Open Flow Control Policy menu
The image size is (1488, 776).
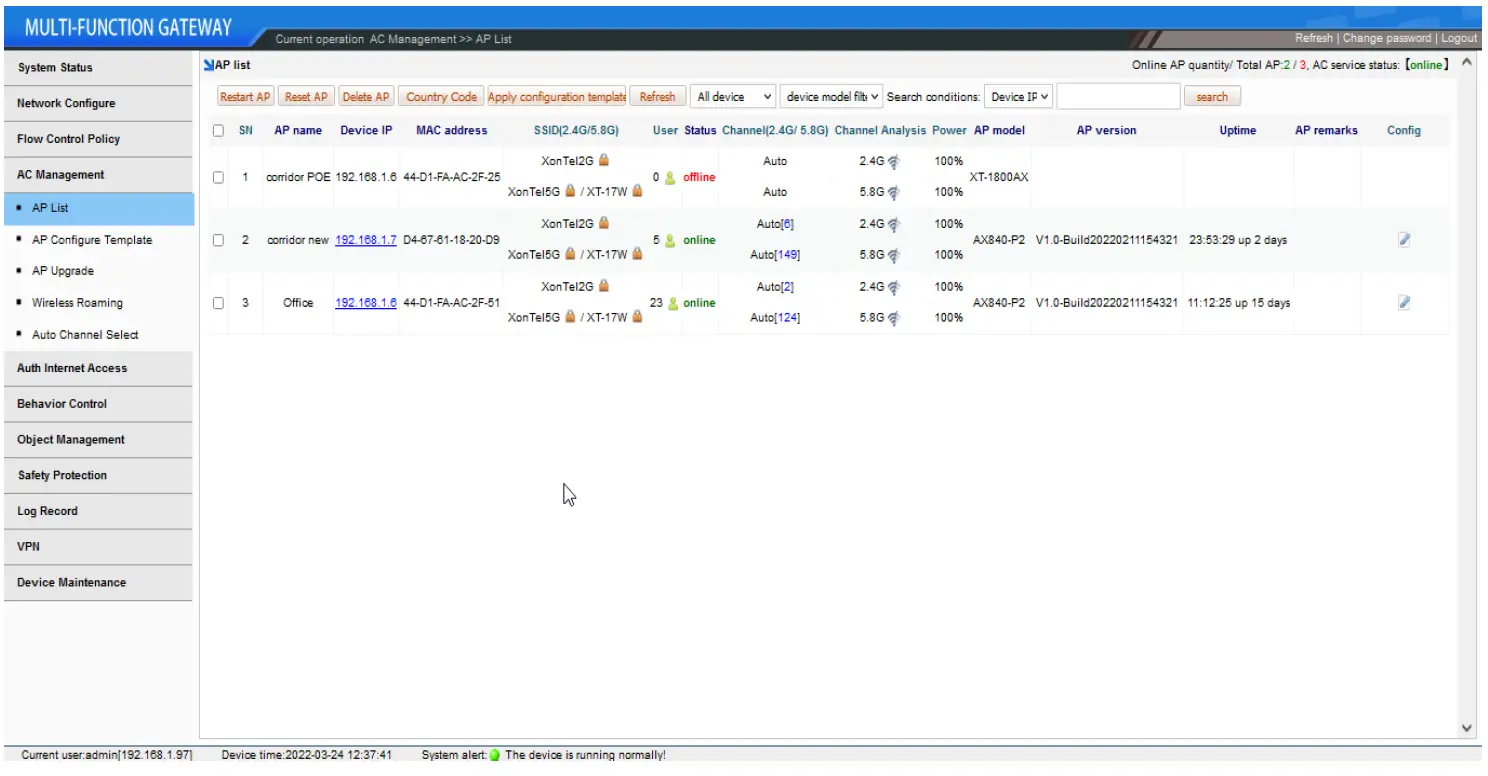point(97,139)
